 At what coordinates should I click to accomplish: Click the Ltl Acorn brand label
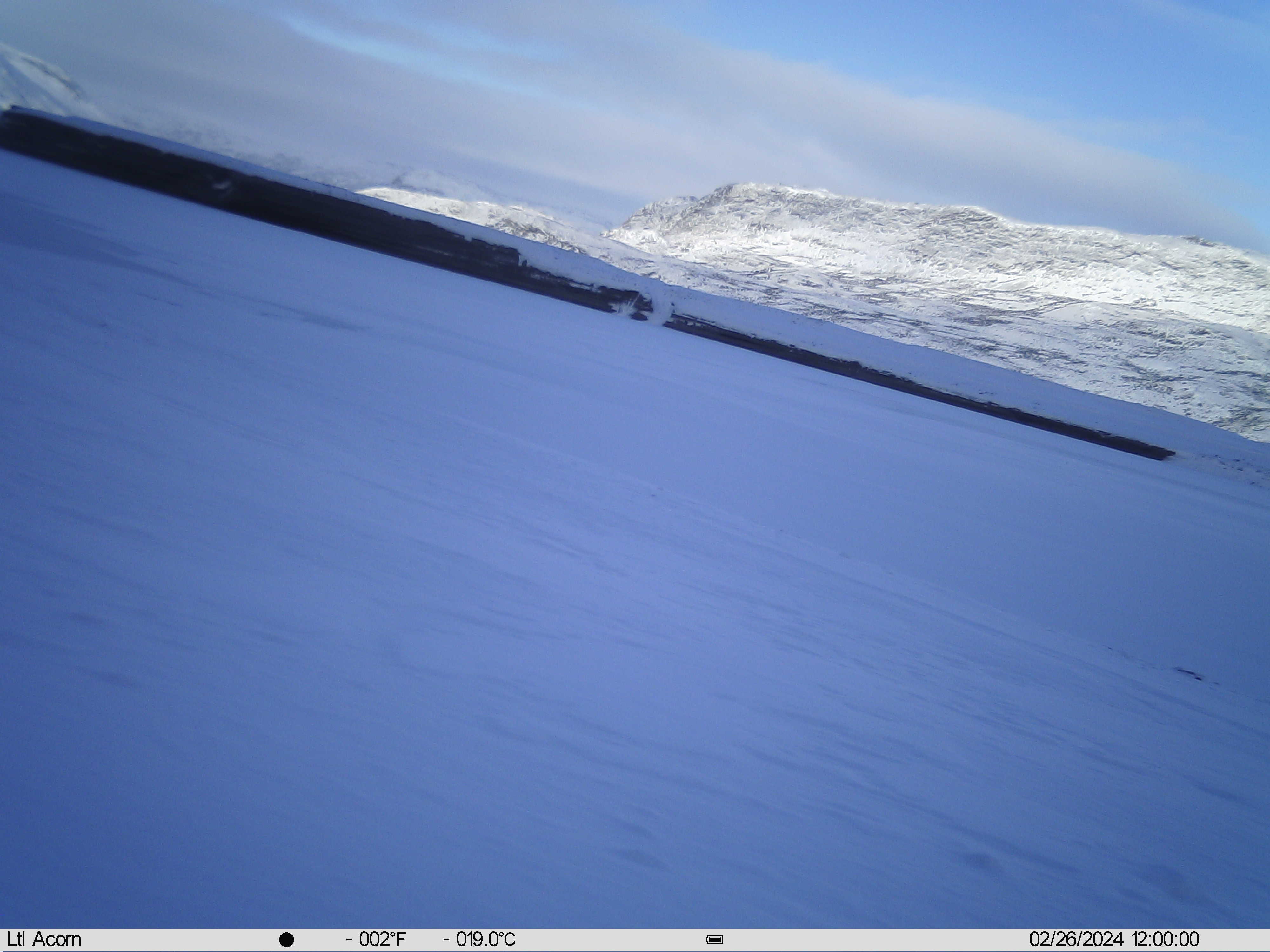[x=43, y=939]
